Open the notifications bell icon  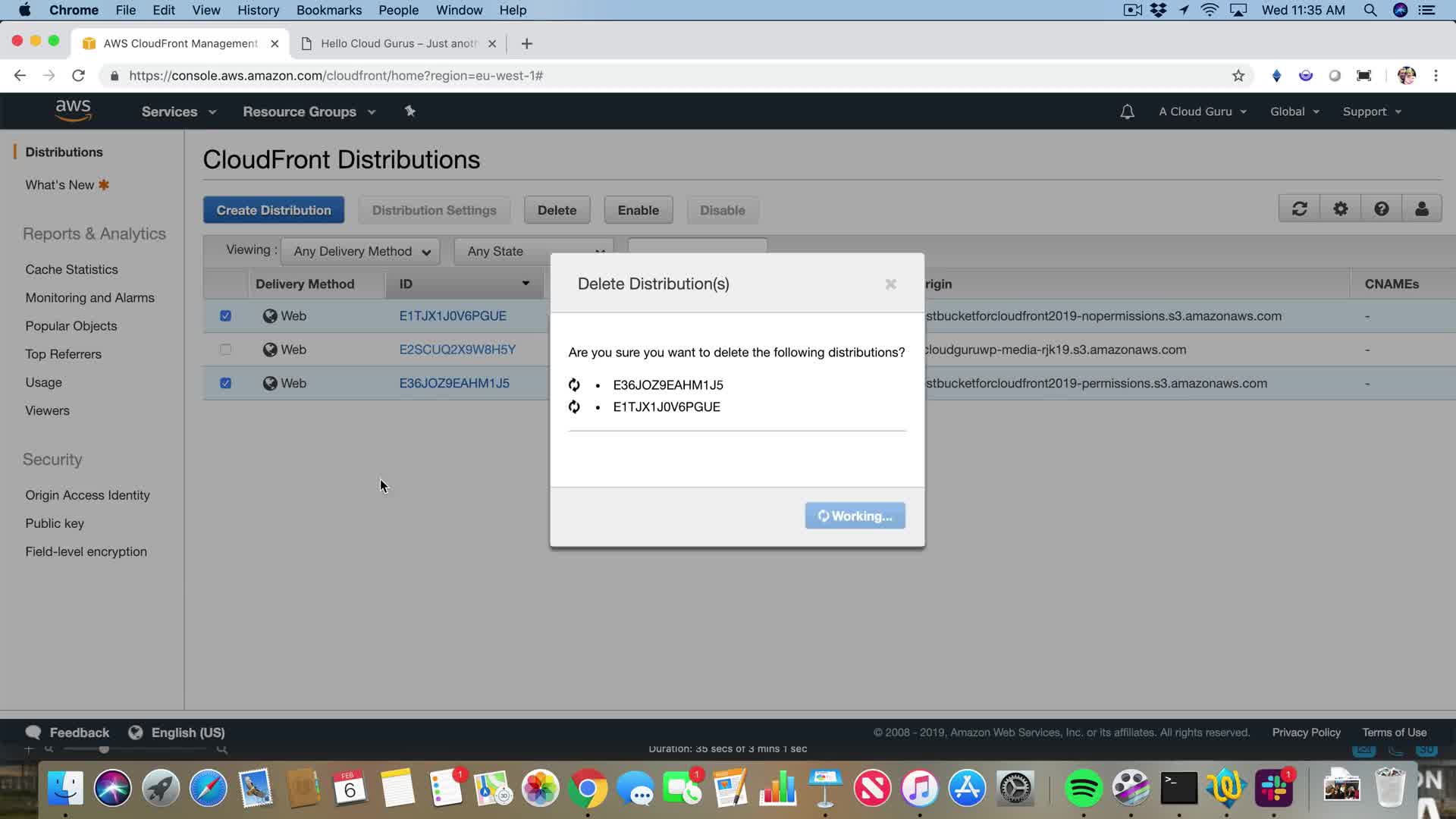1127,111
